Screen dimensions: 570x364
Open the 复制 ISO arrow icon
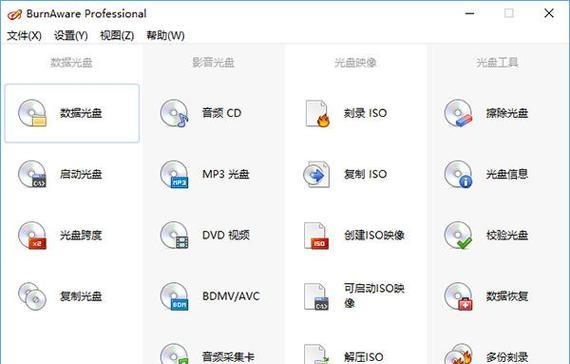point(317,174)
